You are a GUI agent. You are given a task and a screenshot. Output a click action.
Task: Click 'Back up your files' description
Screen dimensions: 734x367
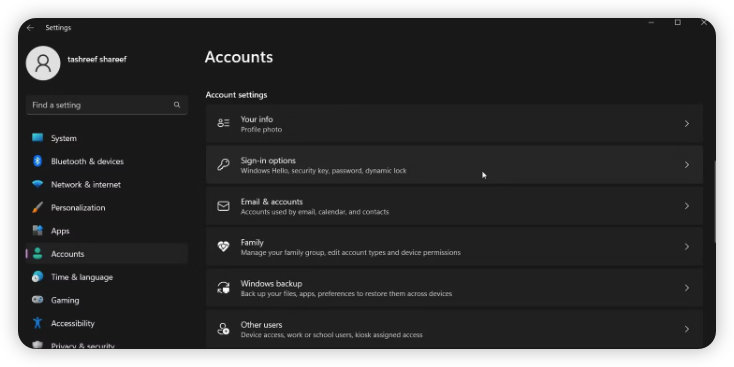tap(346, 294)
